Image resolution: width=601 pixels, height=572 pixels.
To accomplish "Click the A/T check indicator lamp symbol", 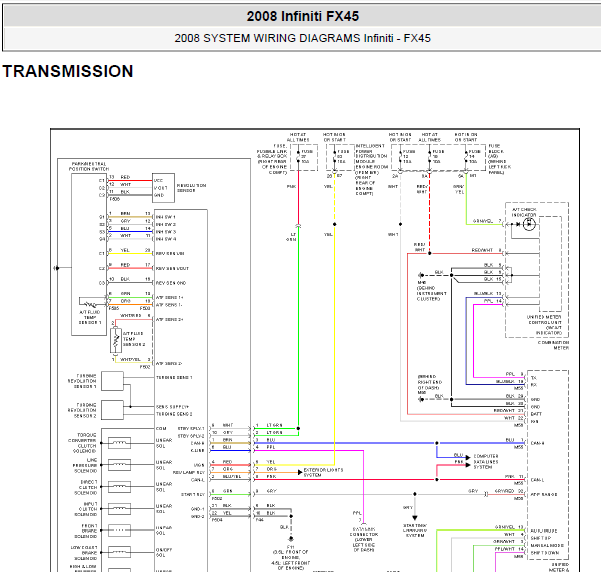I will click(x=529, y=224).
